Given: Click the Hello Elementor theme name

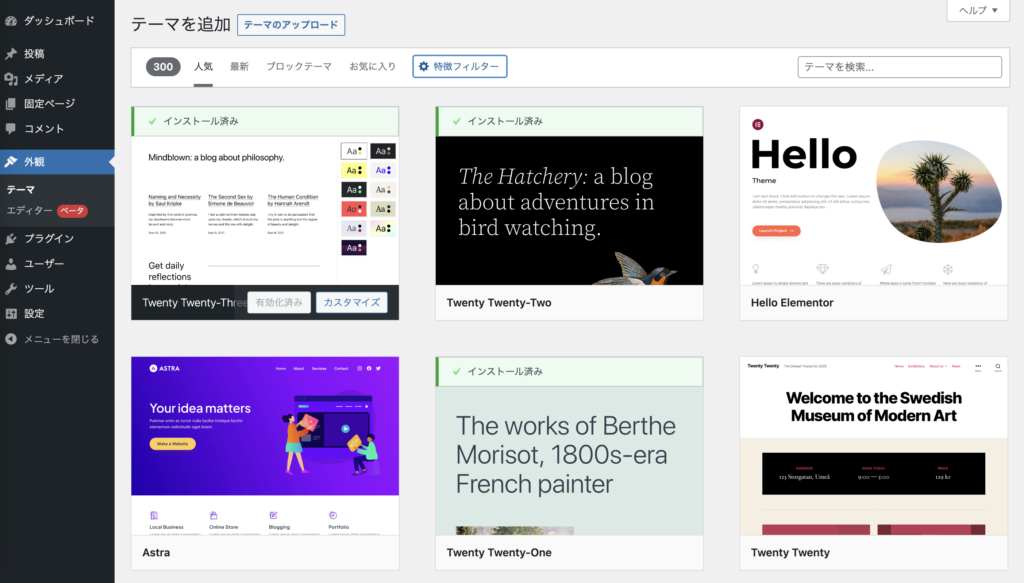Looking at the screenshot, I should 792,303.
